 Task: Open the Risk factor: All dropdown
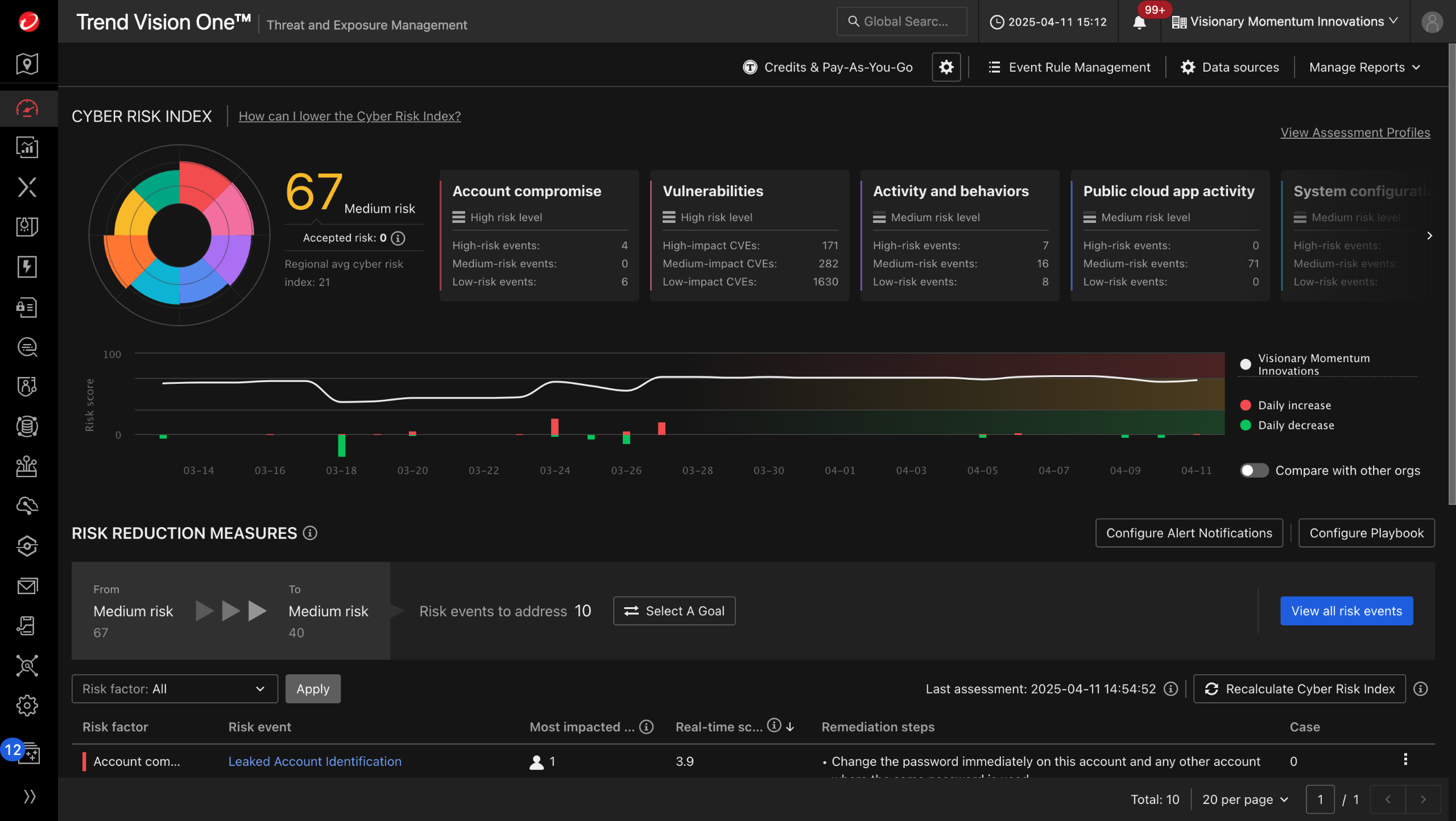(x=174, y=689)
